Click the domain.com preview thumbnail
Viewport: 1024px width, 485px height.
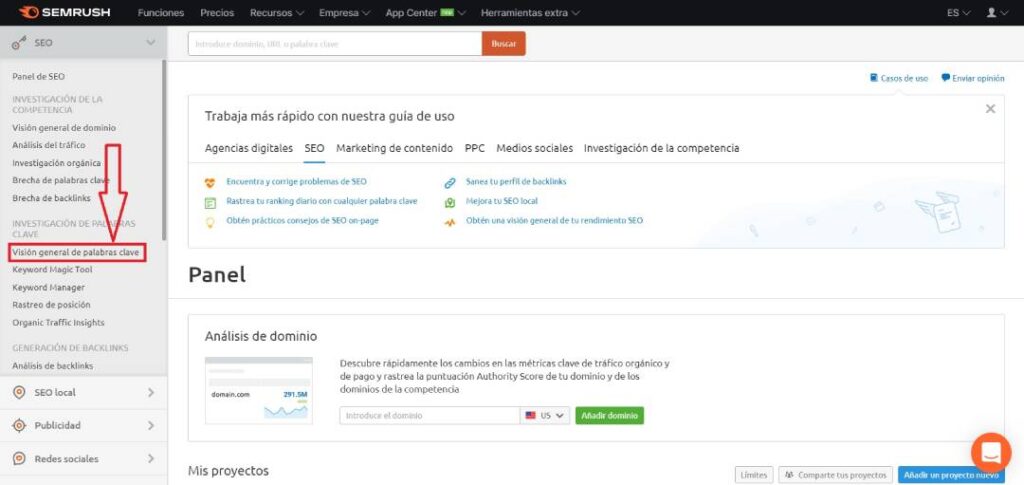point(259,390)
